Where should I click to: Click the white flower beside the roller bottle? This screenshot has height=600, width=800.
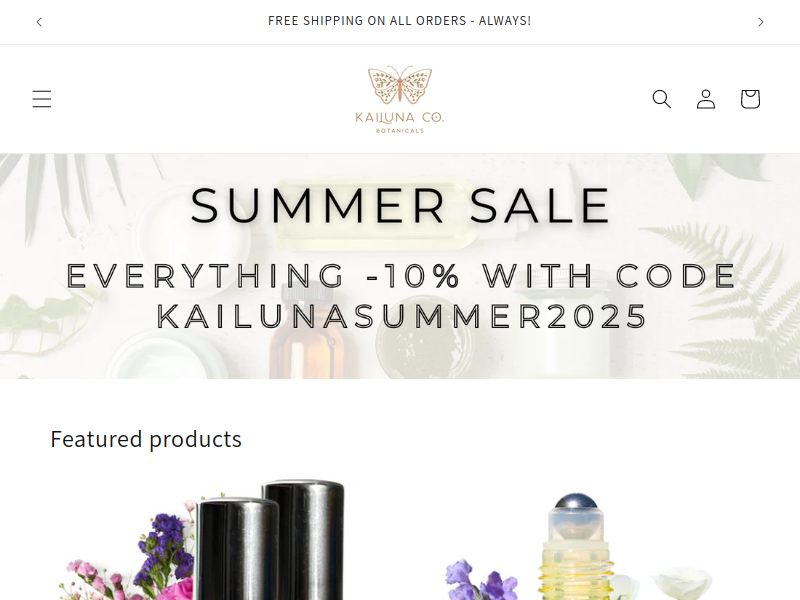coord(683,584)
